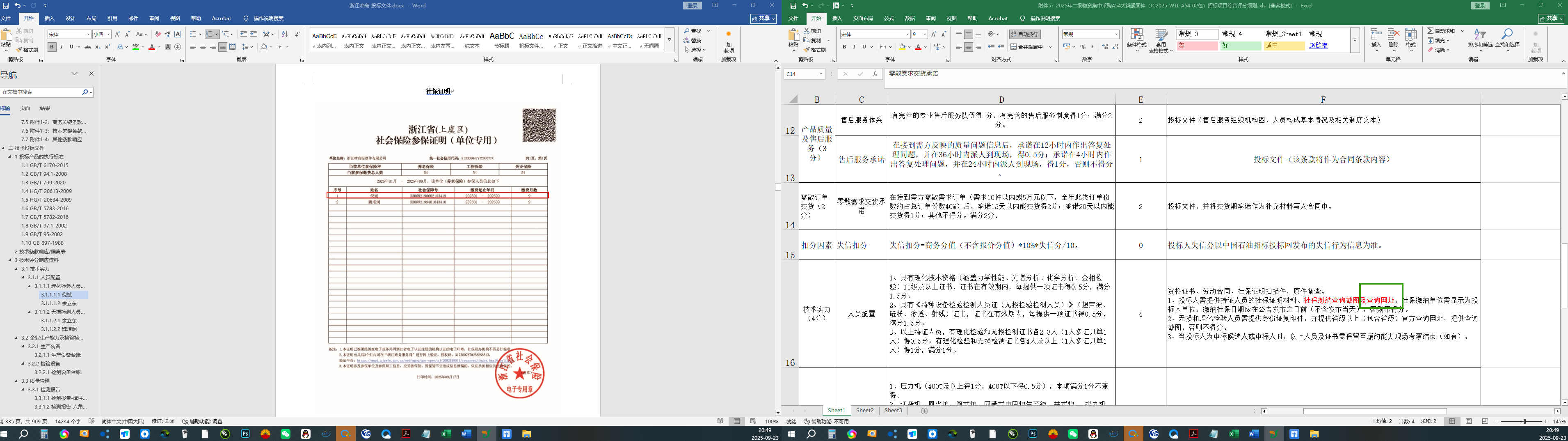
Task: Open the 引用 (References) tab in Word
Action: point(112,18)
